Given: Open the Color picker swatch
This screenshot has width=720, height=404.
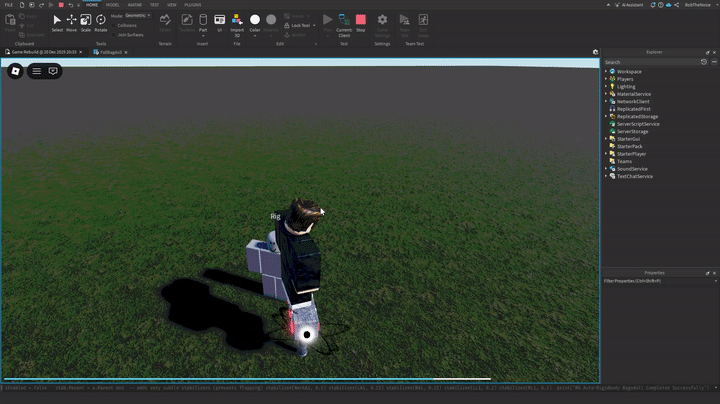Looking at the screenshot, I should coord(255,20).
